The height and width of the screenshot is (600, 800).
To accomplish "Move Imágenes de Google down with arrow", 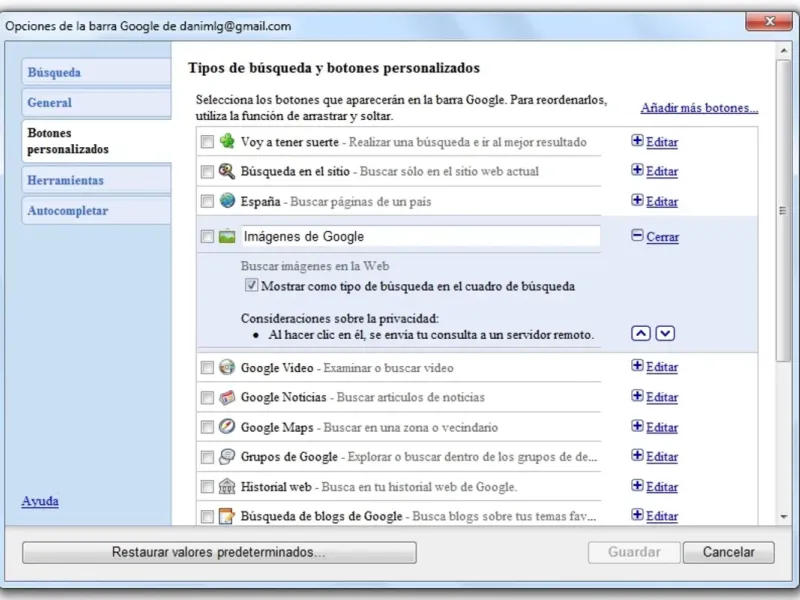I will (x=665, y=334).
